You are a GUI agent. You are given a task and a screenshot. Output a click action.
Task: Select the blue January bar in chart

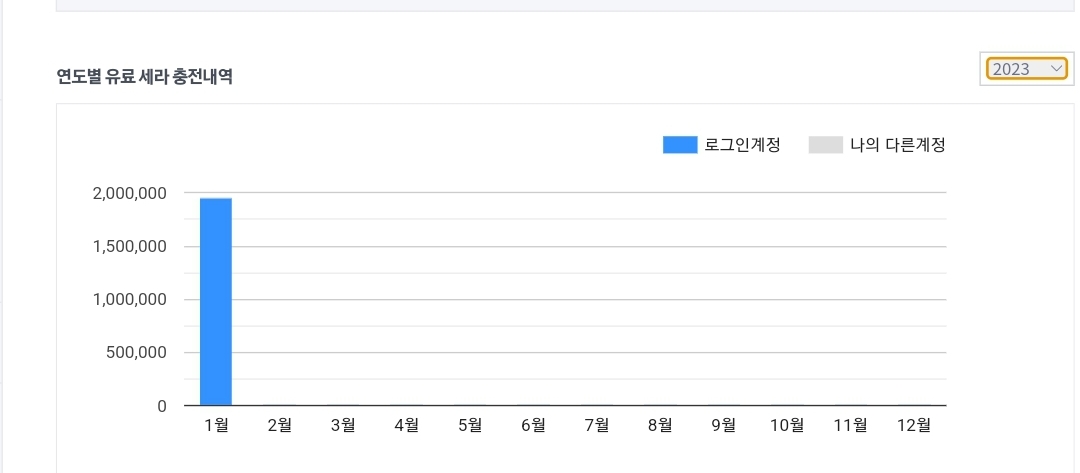[x=216, y=302]
